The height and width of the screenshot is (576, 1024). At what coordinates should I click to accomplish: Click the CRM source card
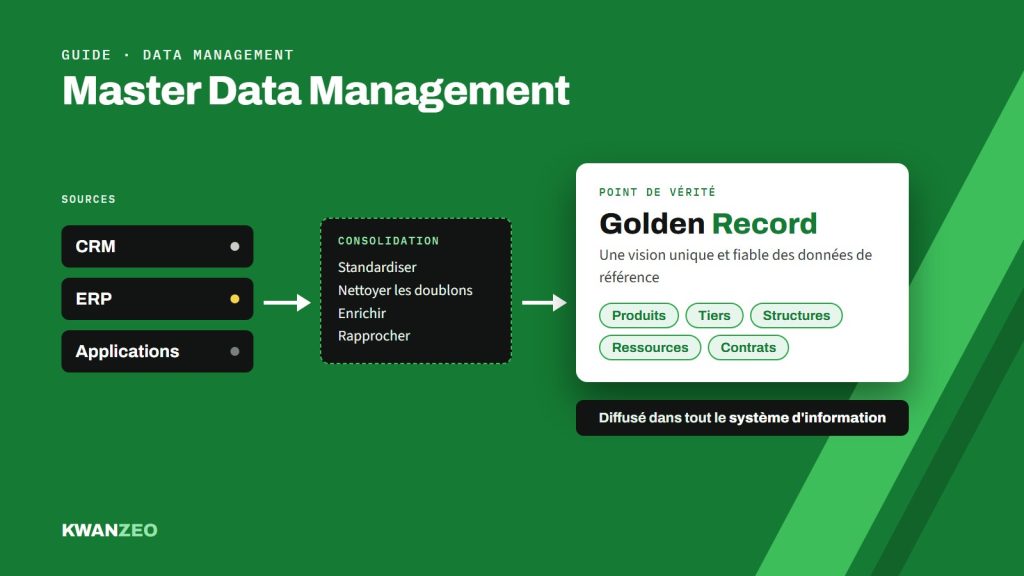(157, 246)
